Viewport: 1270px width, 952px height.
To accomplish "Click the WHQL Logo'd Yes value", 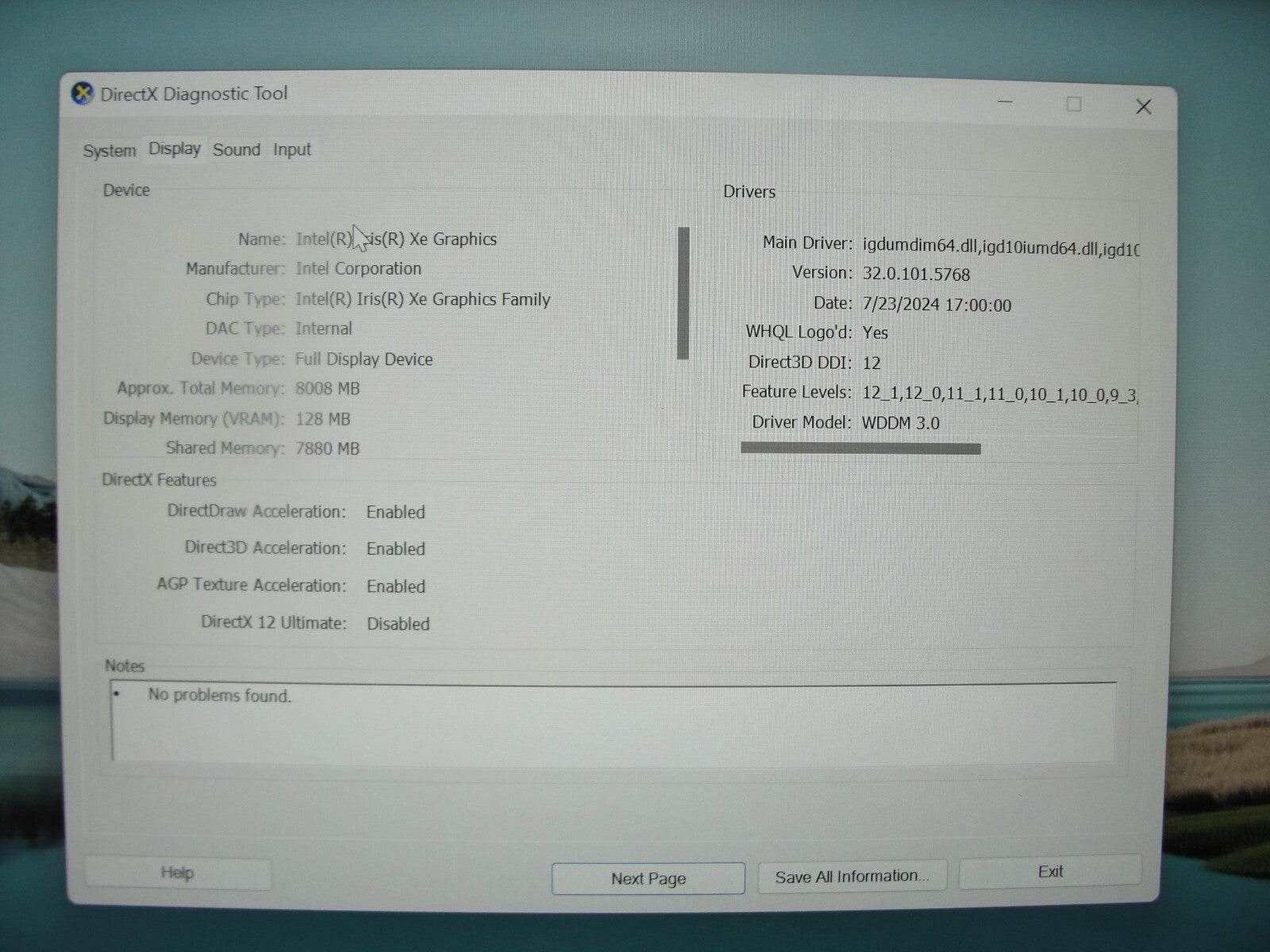I will (x=876, y=333).
